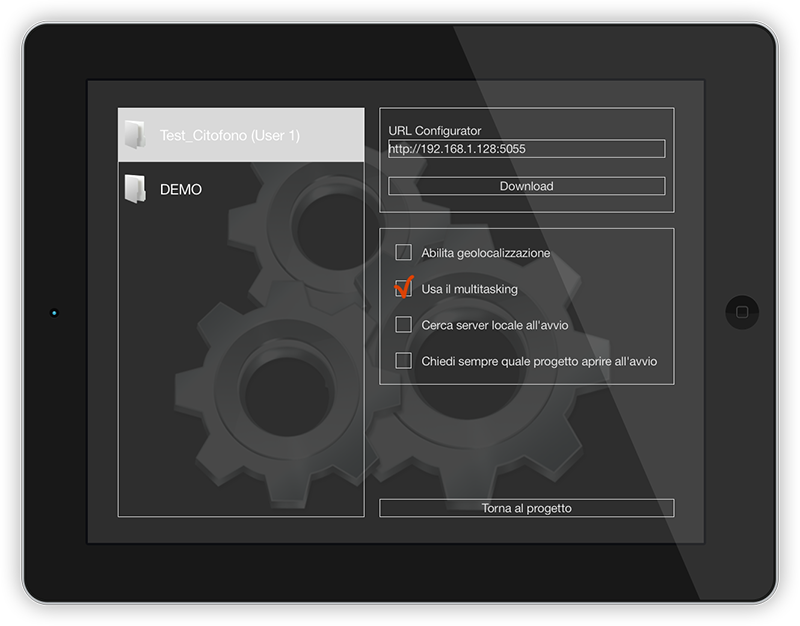The image size is (800, 626).
Task: Check Chiedi sempre quale progetto aprire all'avvio
Action: [404, 361]
